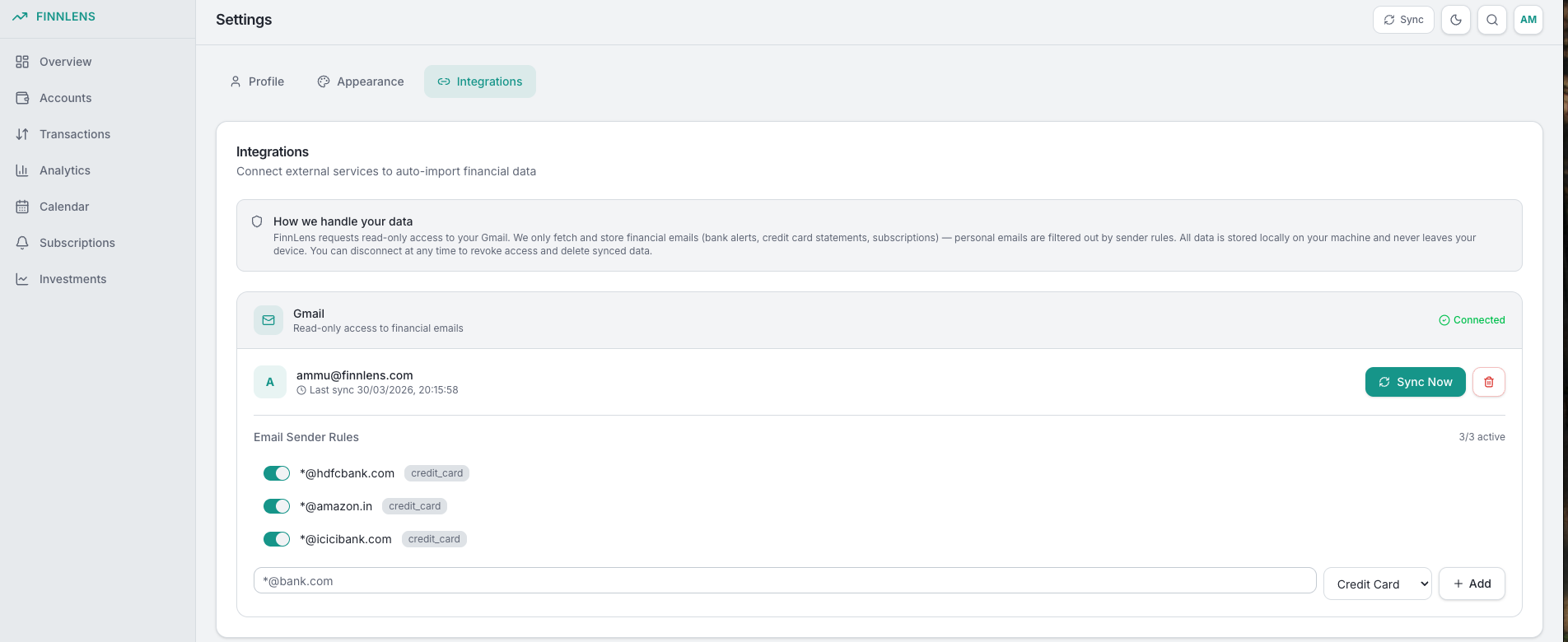Click the credit_card tag next to icicibank
The height and width of the screenshot is (642, 1568).
pyautogui.click(x=434, y=539)
